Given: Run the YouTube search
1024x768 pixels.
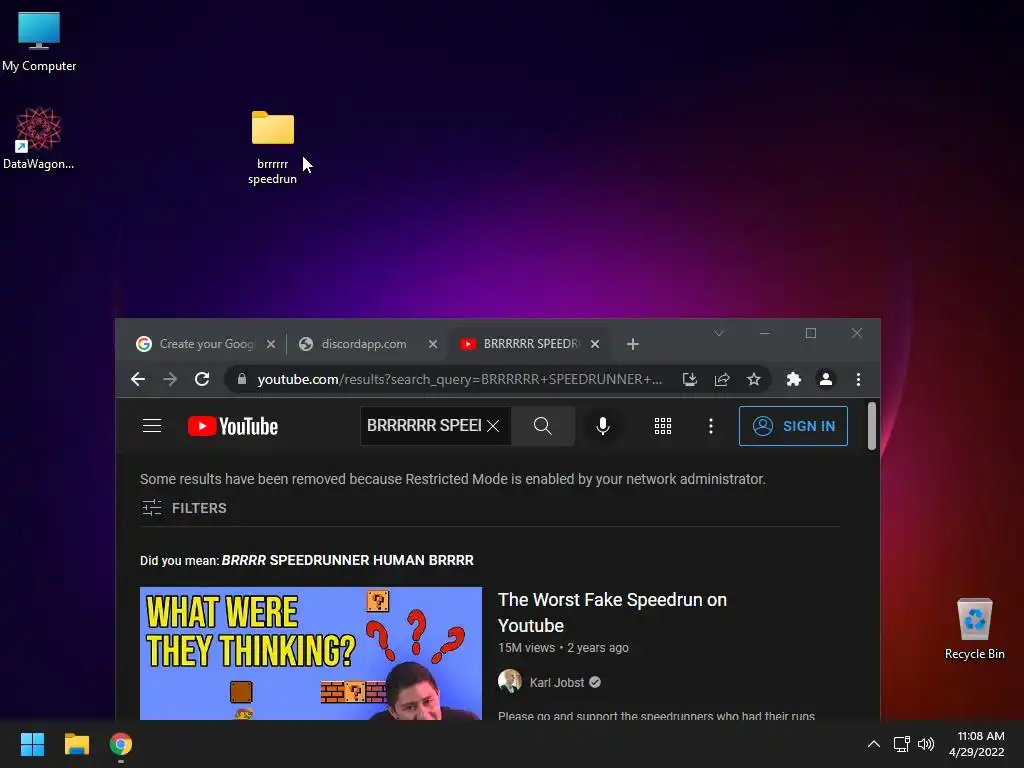Looking at the screenshot, I should (x=543, y=426).
